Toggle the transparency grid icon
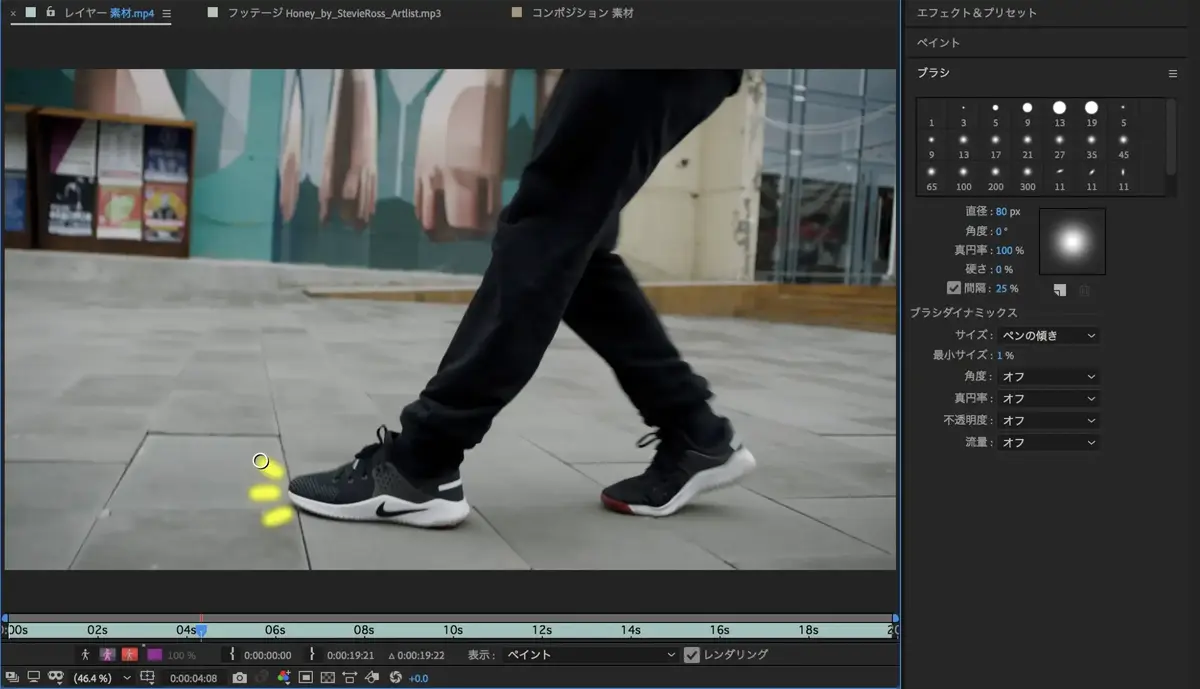 [327, 678]
